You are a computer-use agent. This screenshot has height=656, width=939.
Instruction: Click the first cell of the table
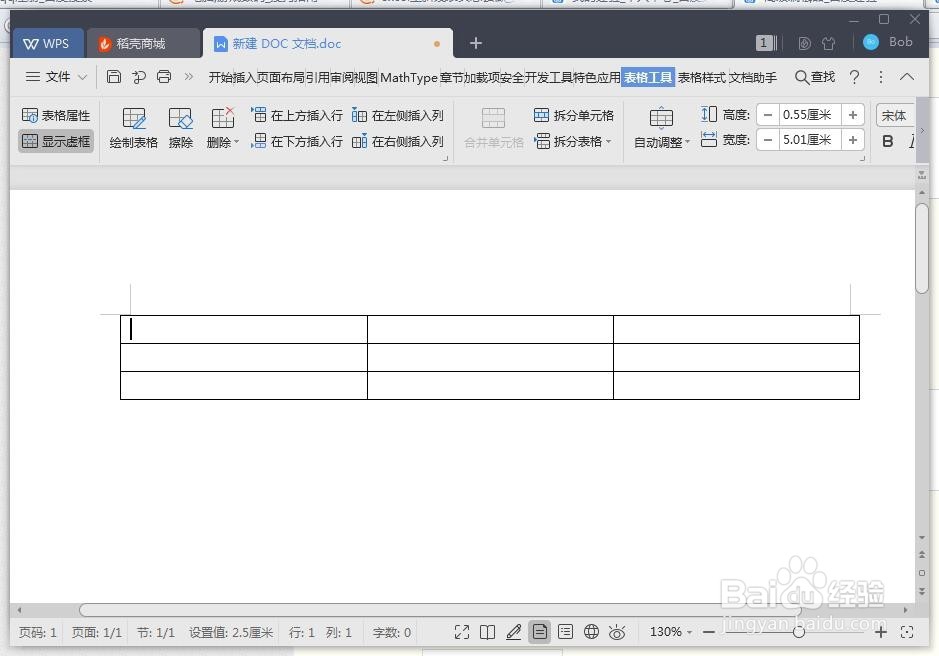coord(244,329)
